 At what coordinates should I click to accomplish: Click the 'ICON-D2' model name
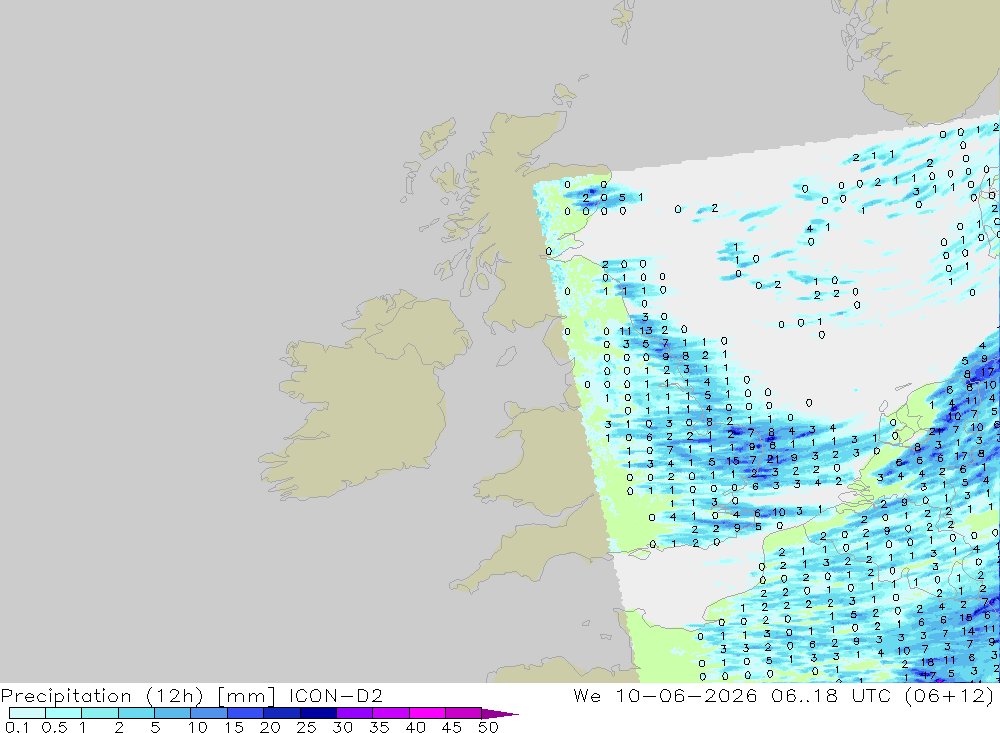335,695
